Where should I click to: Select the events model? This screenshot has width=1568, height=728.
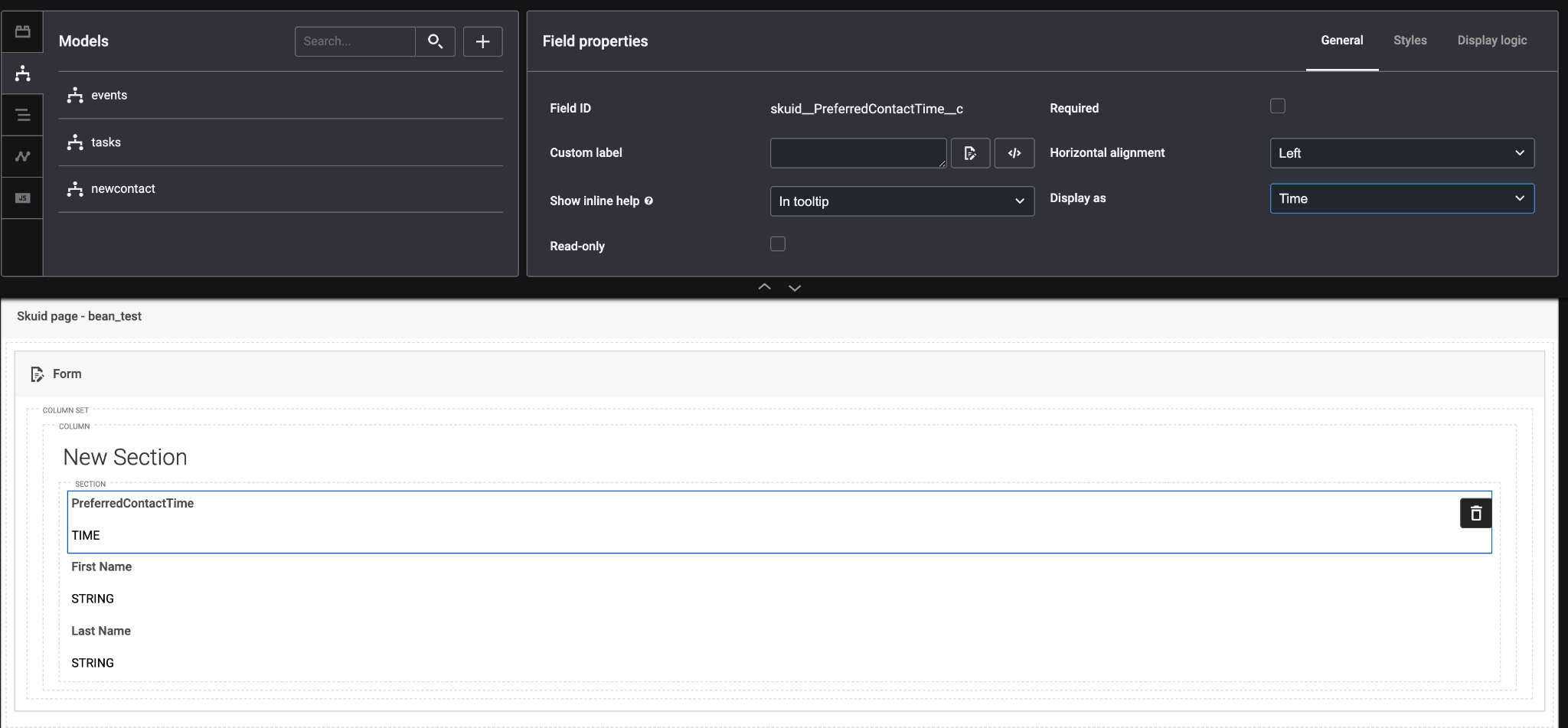coord(109,96)
